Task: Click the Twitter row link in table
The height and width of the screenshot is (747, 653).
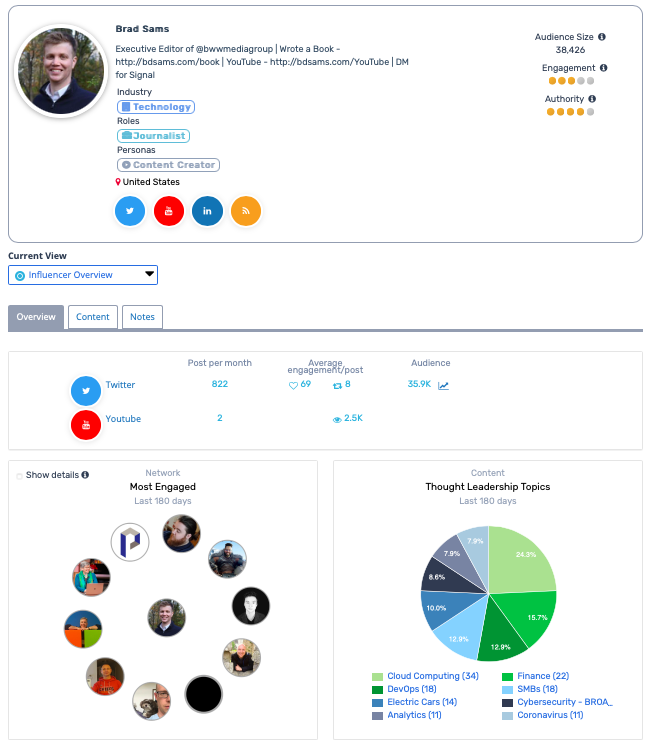Action: (120, 385)
